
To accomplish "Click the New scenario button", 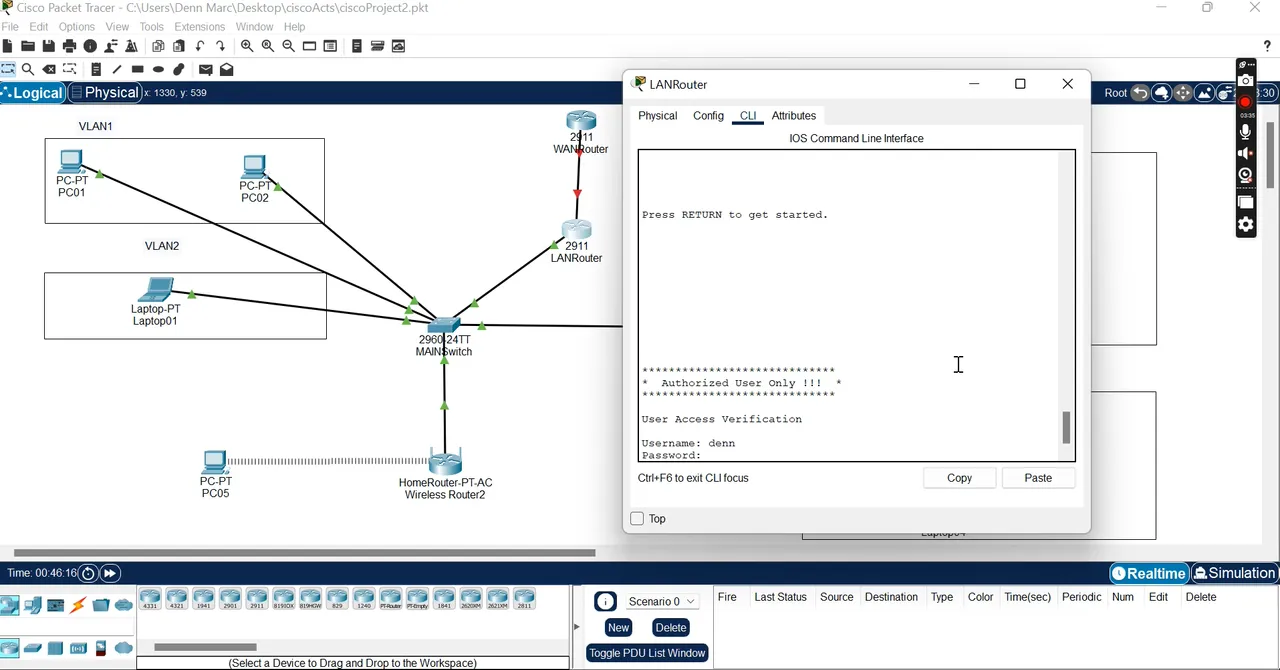I will [618, 628].
